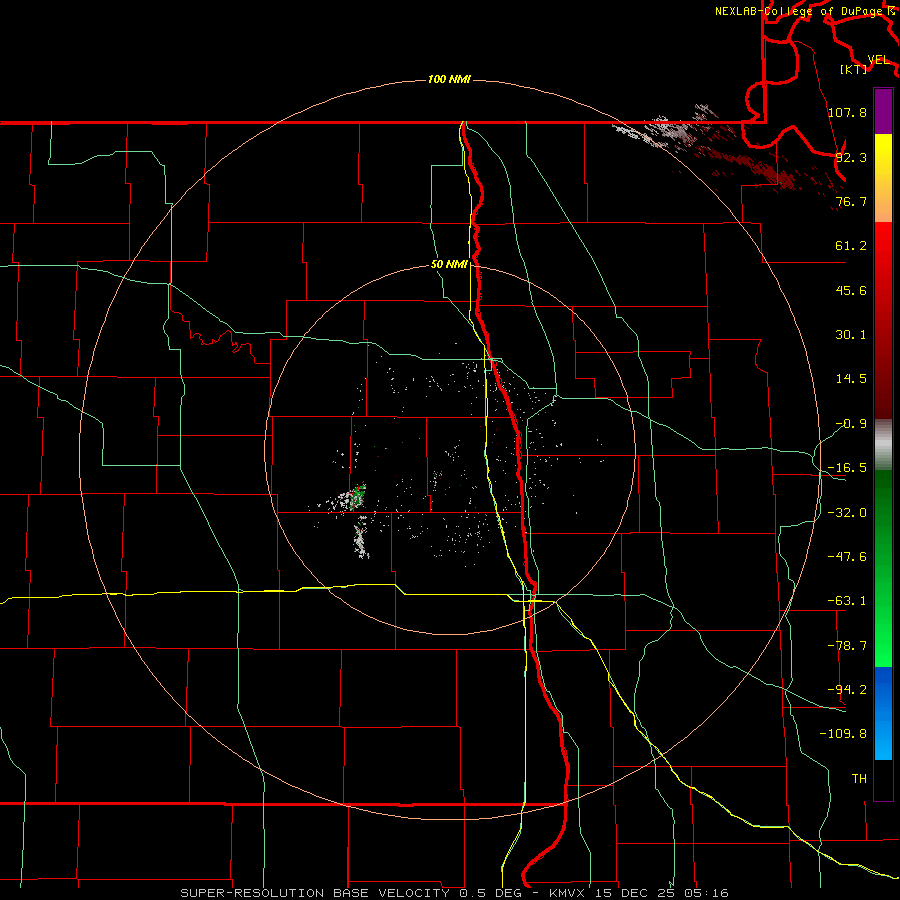
Task: Select the -94.2 velocity scale value
Action: (x=847, y=690)
